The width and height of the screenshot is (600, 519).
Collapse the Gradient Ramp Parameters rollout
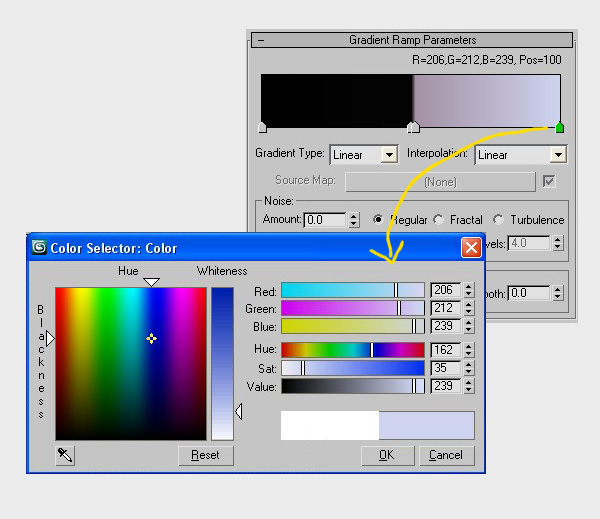pos(261,41)
